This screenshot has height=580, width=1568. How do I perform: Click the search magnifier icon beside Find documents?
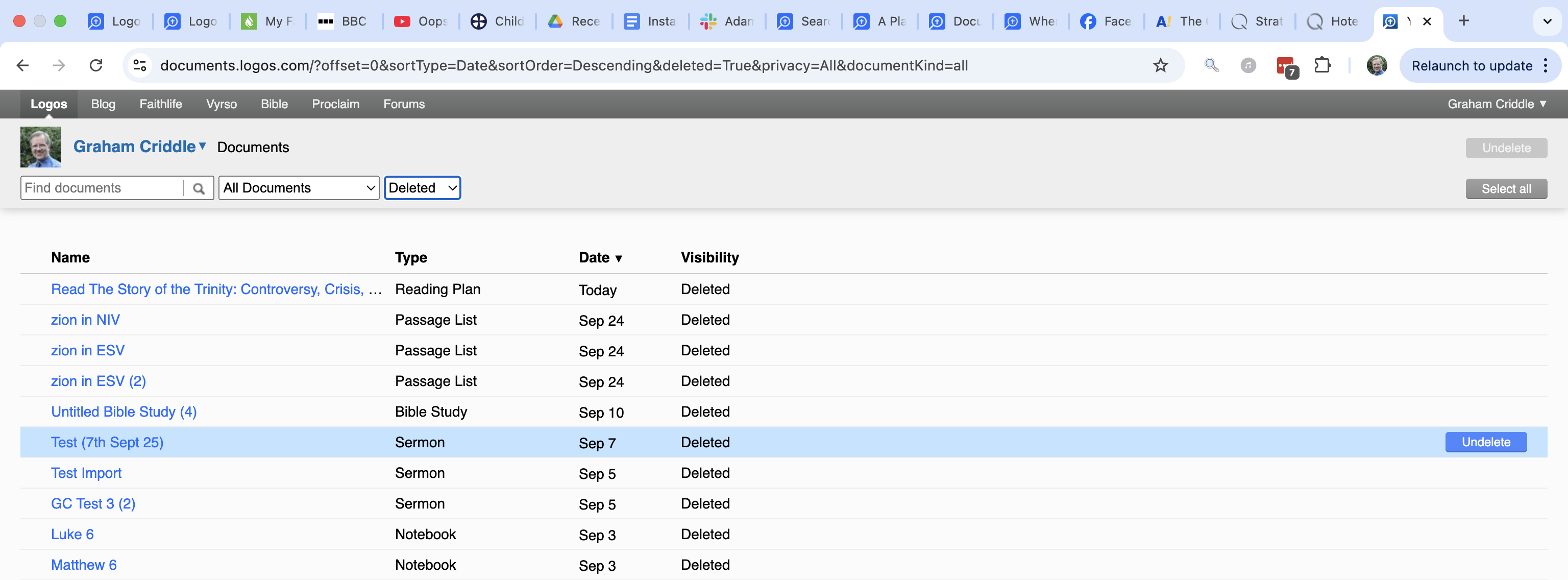(199, 188)
